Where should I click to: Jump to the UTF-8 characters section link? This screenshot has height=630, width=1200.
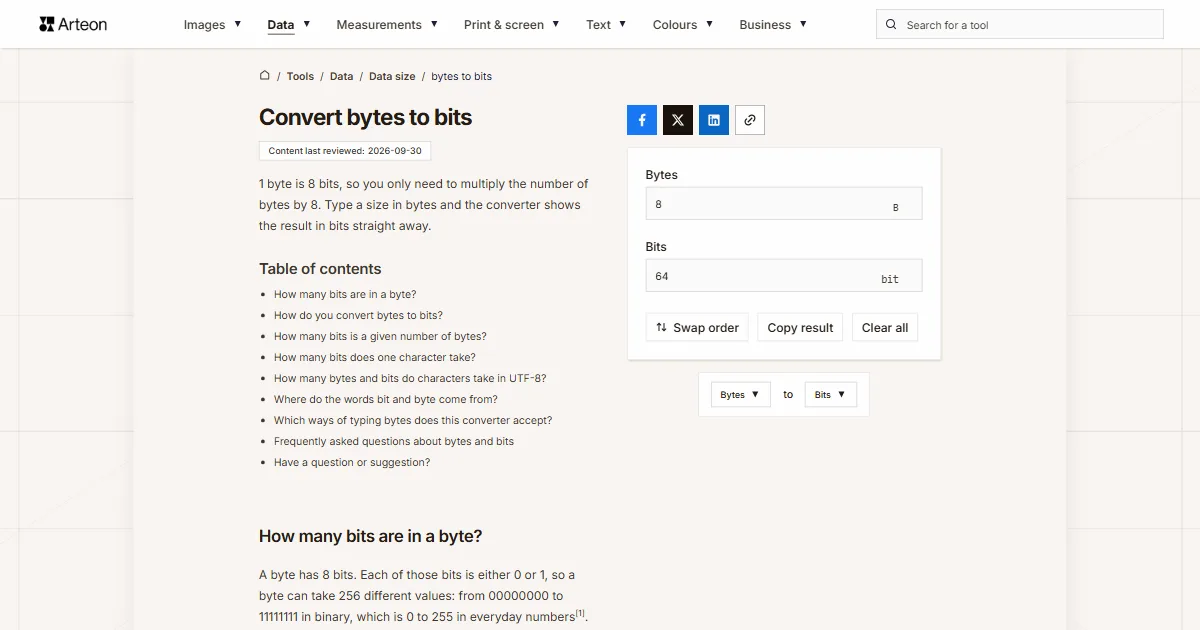point(410,379)
